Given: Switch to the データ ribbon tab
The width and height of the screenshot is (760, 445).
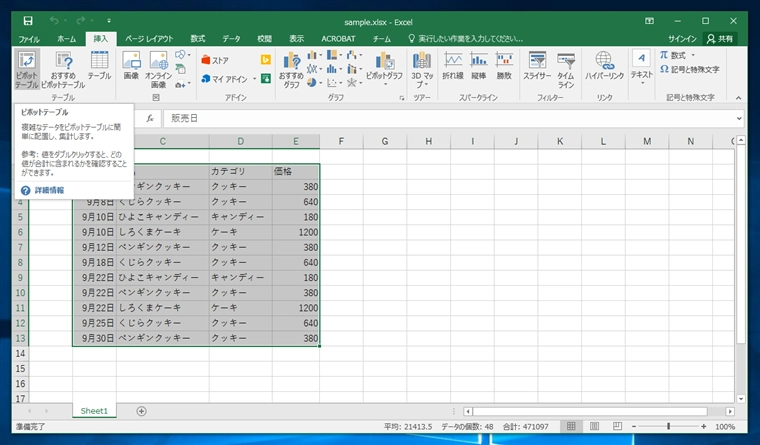Looking at the screenshot, I should [x=232, y=38].
